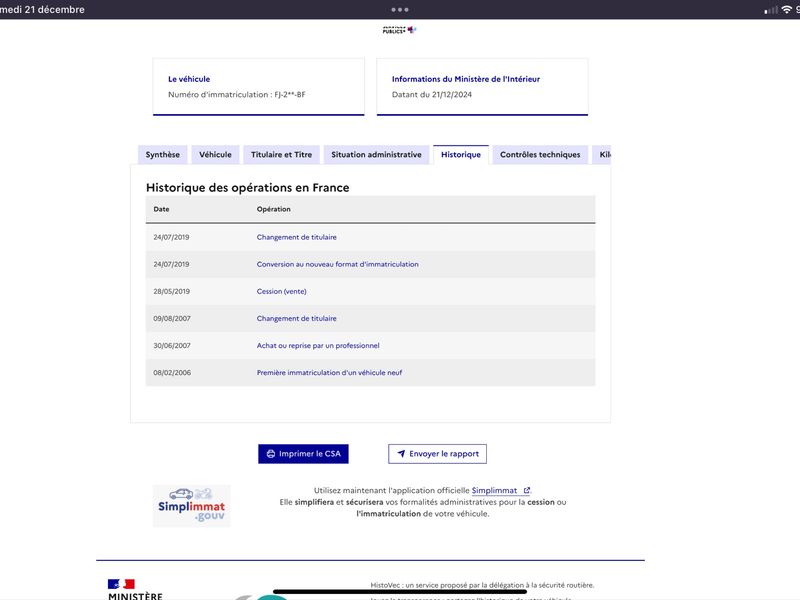Switch to the Véhicule tab

pyautogui.click(x=215, y=155)
